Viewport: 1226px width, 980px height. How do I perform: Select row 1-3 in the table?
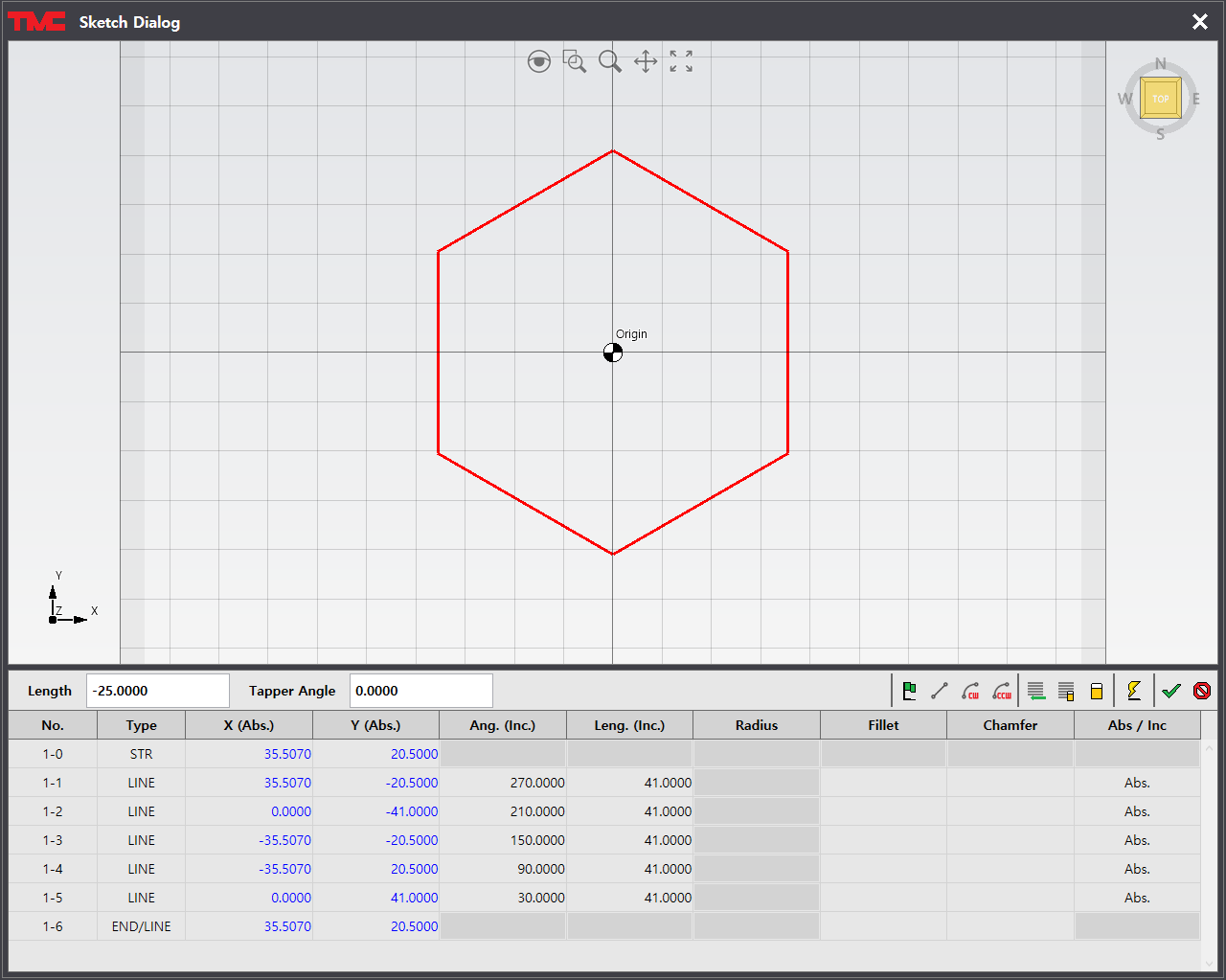(x=53, y=840)
